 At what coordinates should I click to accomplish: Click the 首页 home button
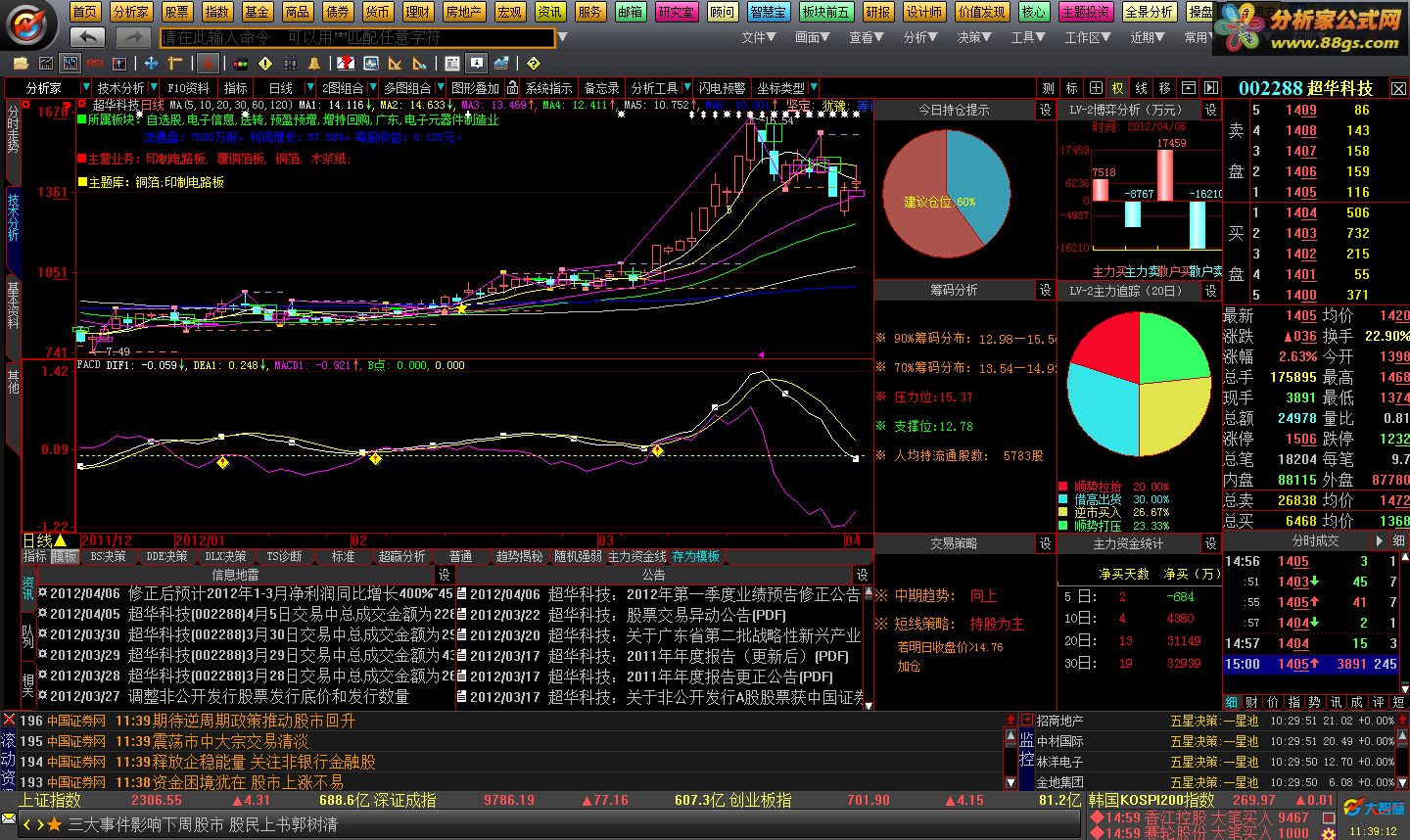coord(85,12)
